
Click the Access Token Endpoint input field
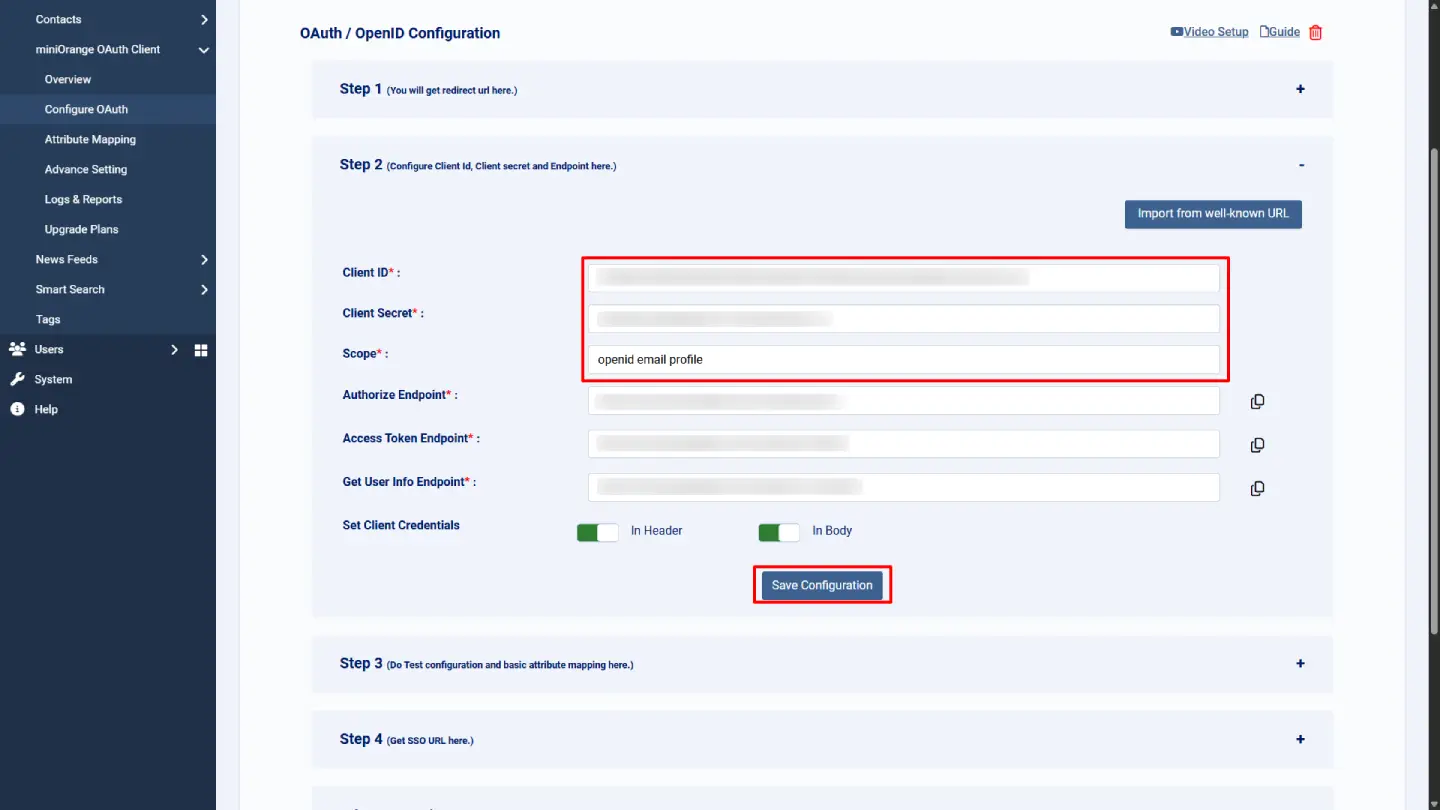904,444
